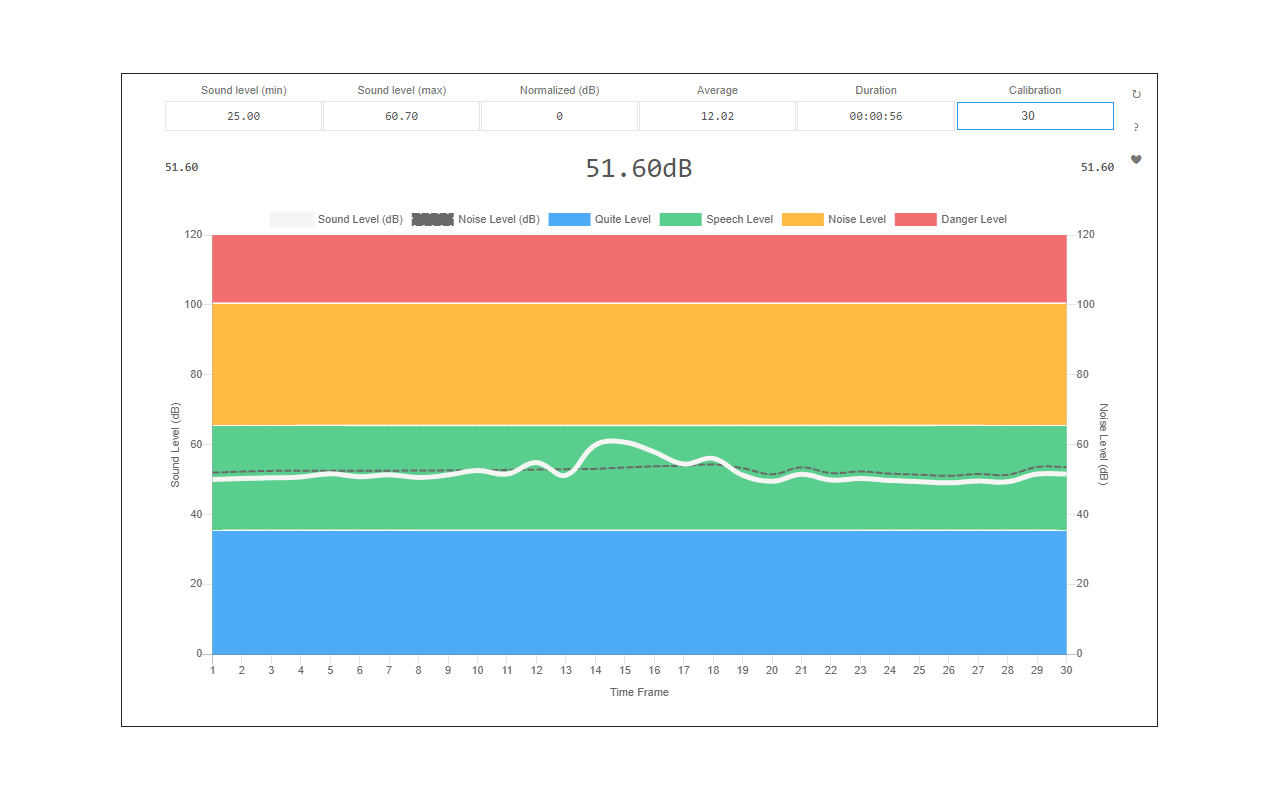
Task: Click the heart icon
Action: [1136, 159]
